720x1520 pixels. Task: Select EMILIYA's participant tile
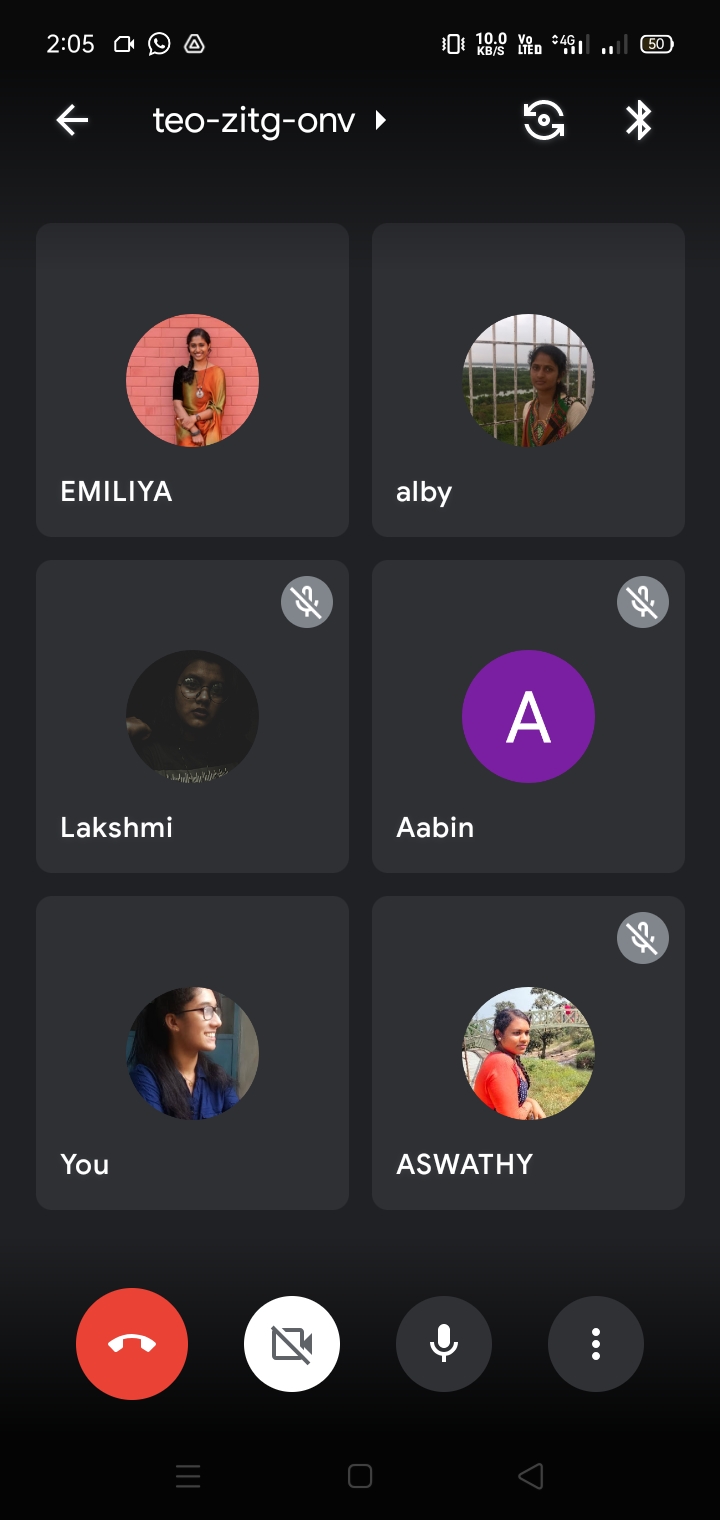point(192,380)
